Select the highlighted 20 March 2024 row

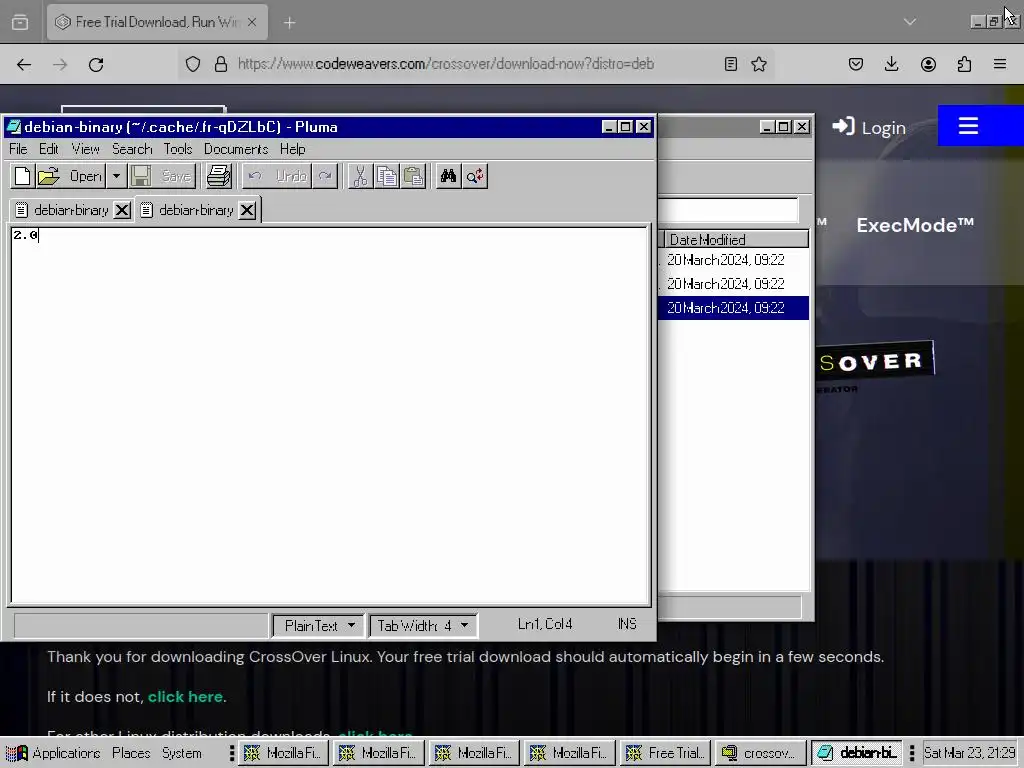(733, 308)
